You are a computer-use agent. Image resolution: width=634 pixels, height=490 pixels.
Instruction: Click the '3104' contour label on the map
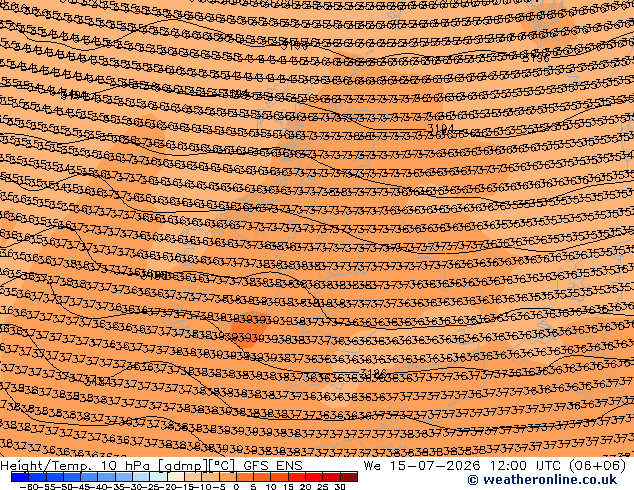click(x=441, y=129)
